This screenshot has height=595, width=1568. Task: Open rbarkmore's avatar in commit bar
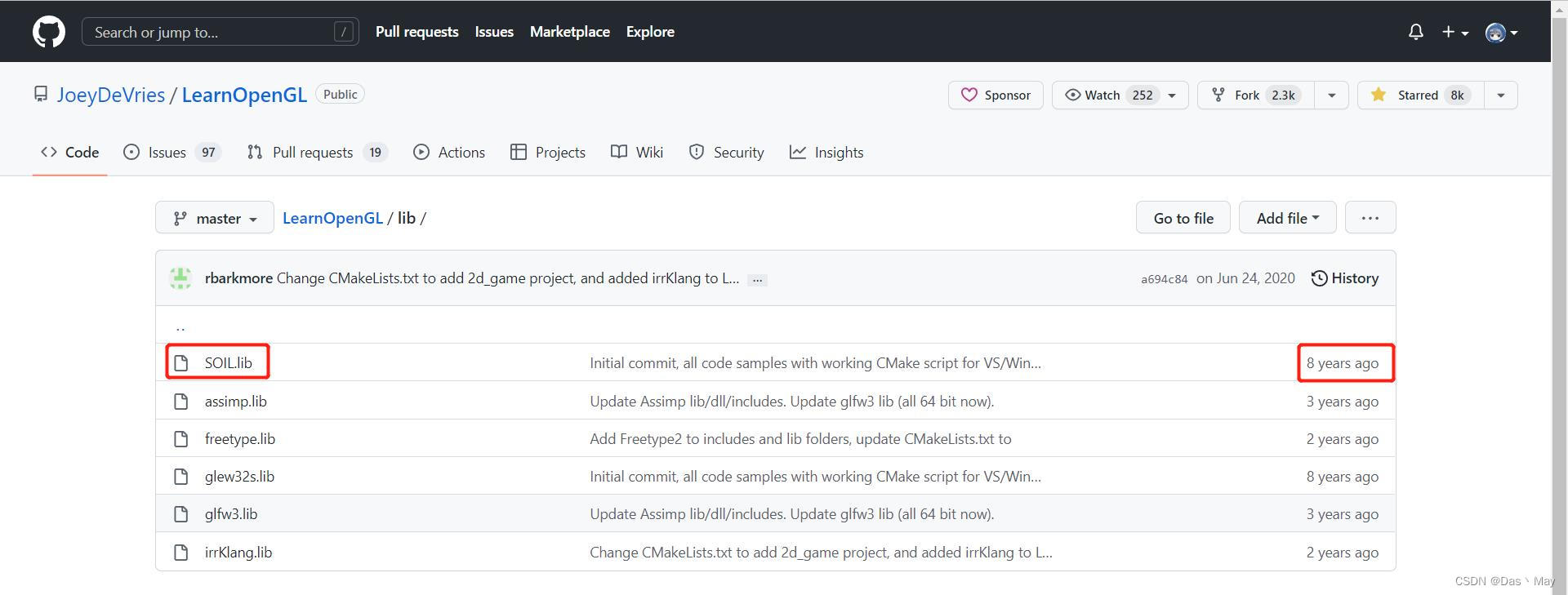pyautogui.click(x=180, y=278)
